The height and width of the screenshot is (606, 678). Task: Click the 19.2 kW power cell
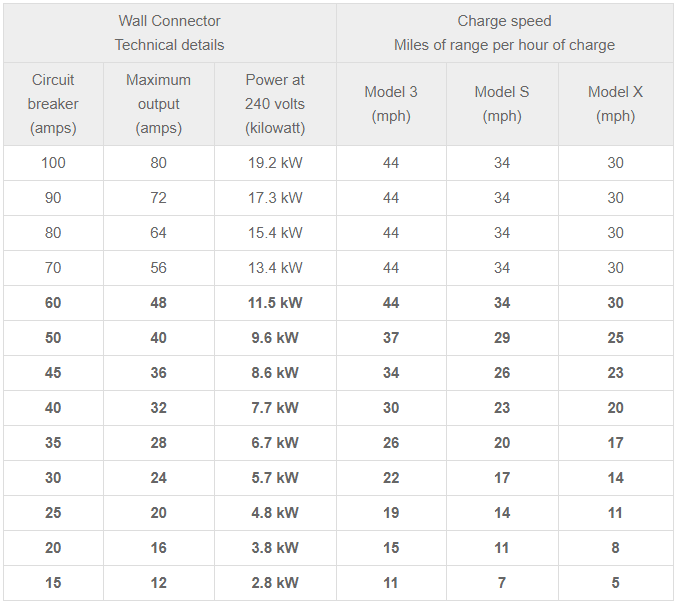pos(275,163)
